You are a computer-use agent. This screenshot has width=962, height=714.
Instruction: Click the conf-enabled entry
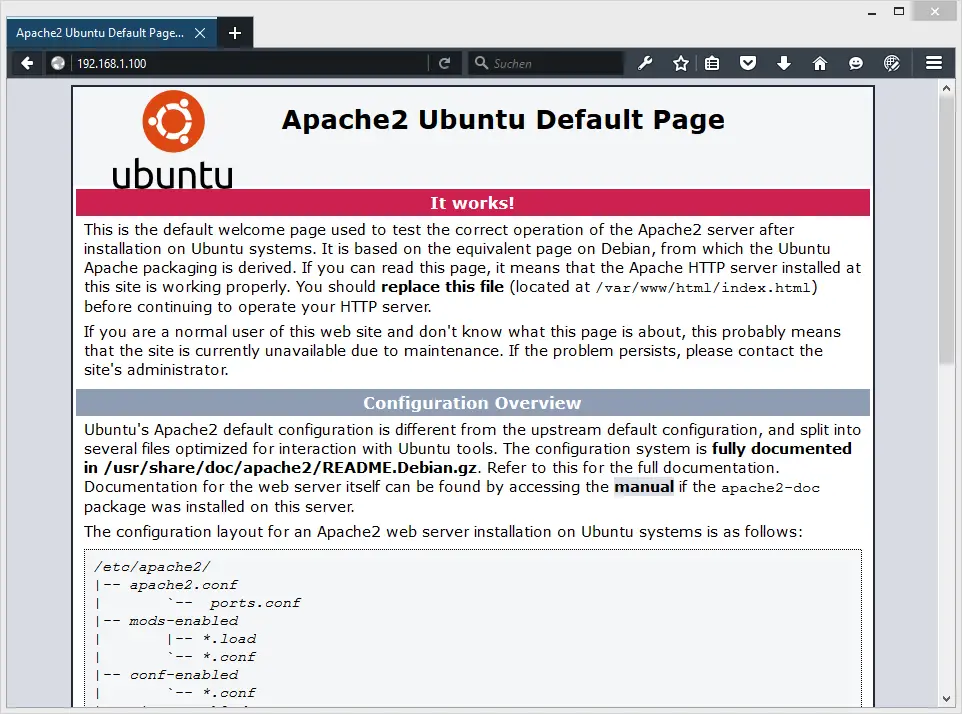tap(183, 675)
